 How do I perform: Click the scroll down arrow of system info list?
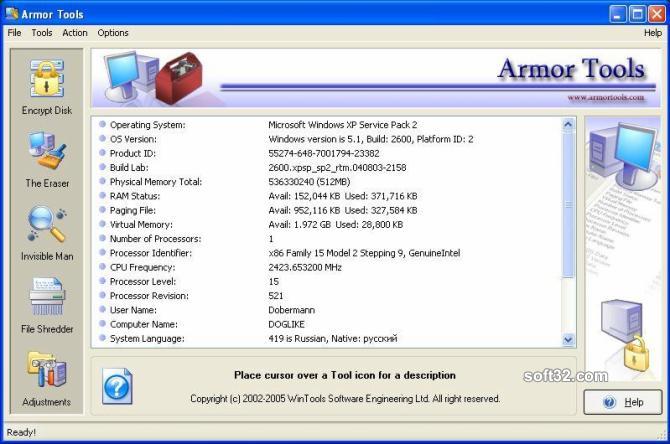(x=568, y=340)
